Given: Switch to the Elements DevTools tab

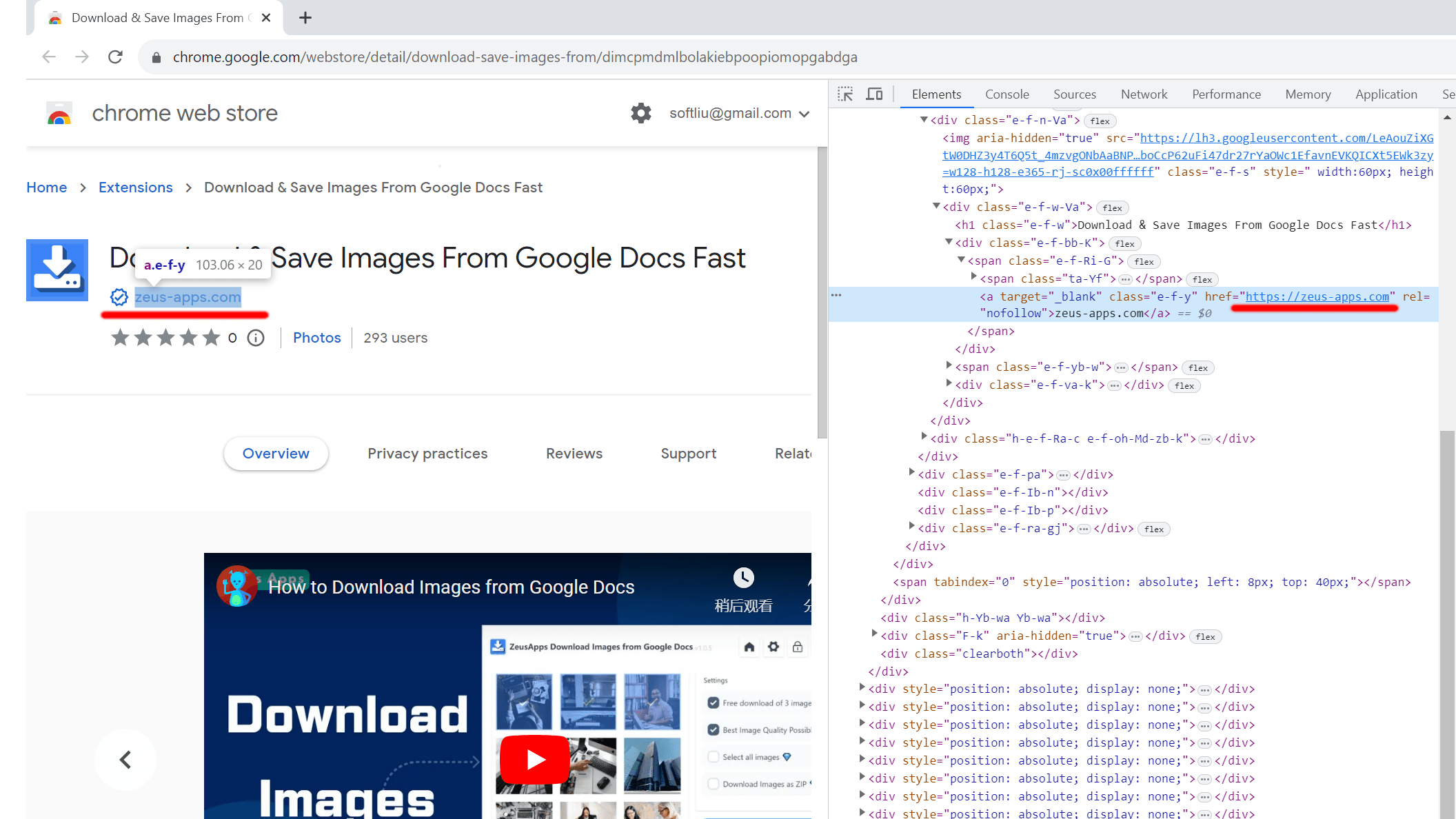Looking at the screenshot, I should [x=936, y=94].
